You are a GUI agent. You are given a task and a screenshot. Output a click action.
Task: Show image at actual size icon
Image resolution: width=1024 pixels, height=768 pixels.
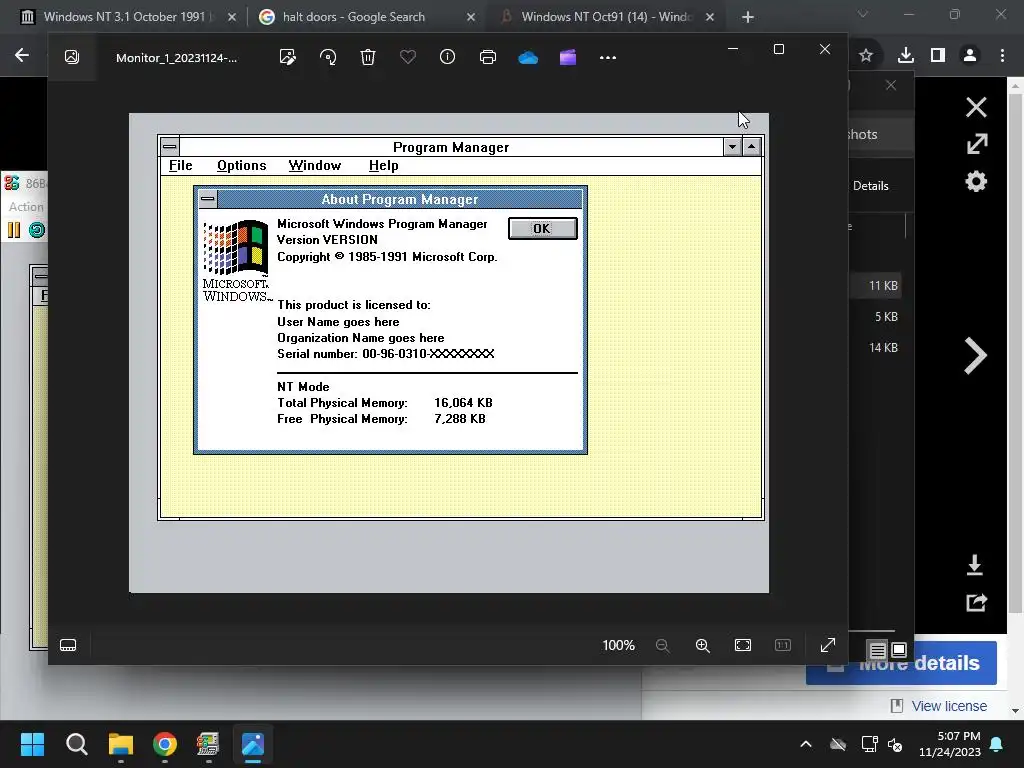(783, 645)
